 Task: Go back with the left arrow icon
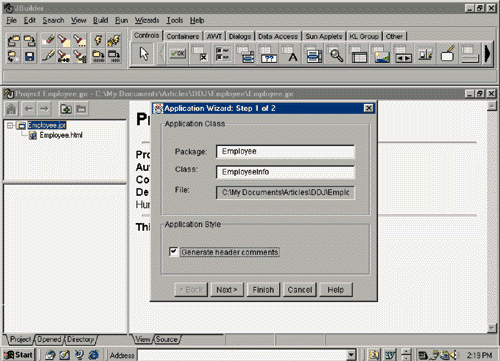[29, 109]
